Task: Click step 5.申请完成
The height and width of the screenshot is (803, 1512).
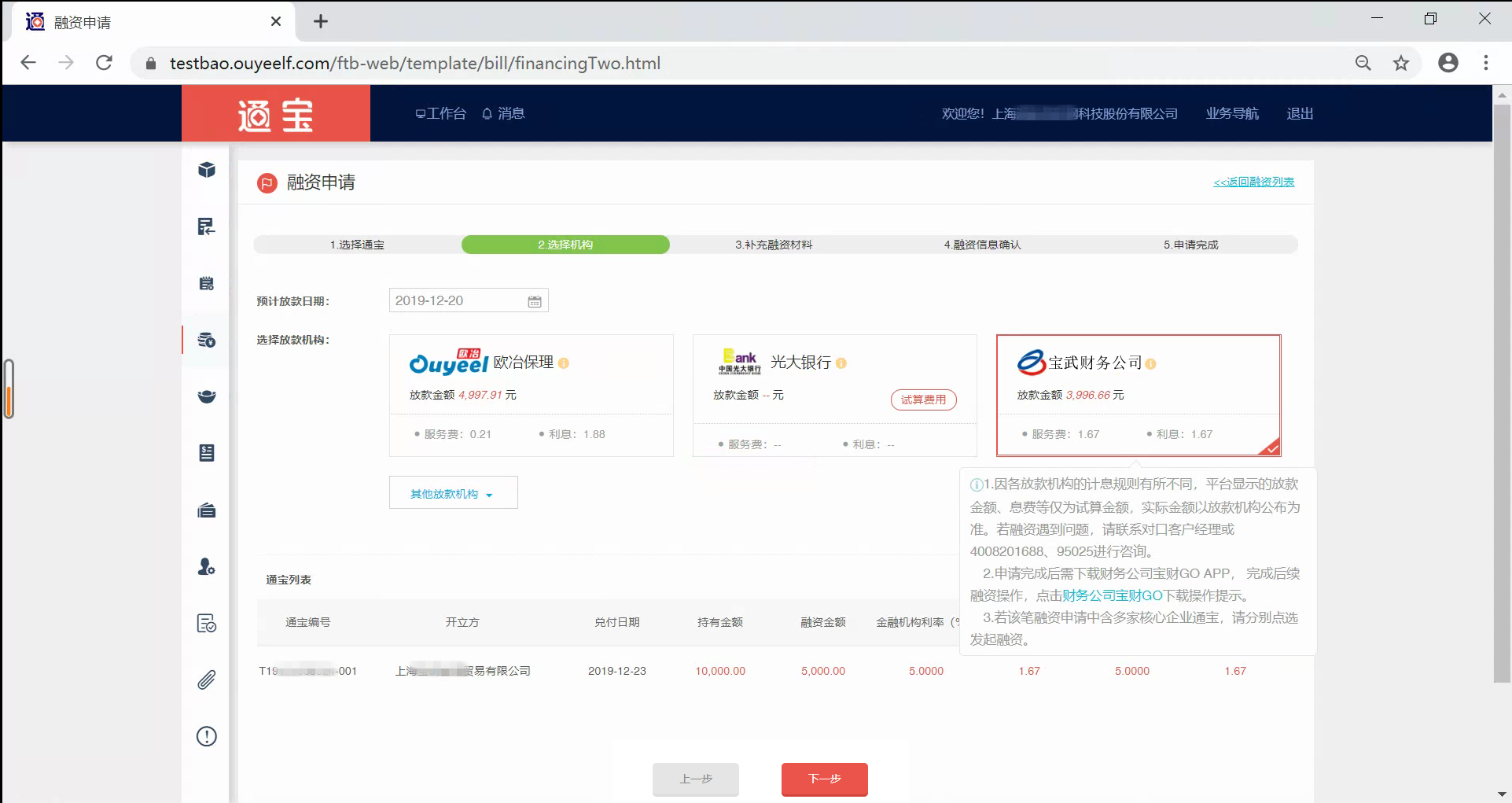Action: [x=1191, y=245]
